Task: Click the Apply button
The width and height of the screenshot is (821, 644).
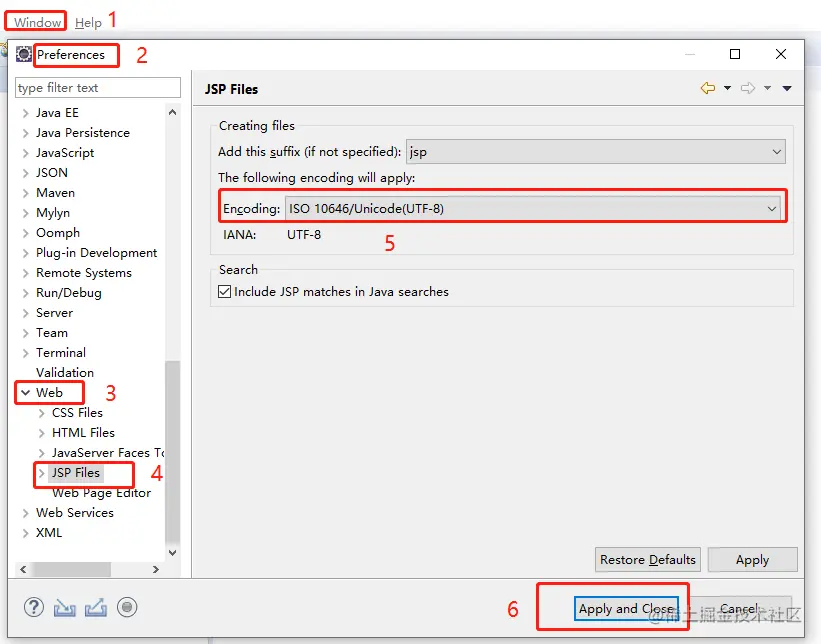Action: pyautogui.click(x=752, y=560)
